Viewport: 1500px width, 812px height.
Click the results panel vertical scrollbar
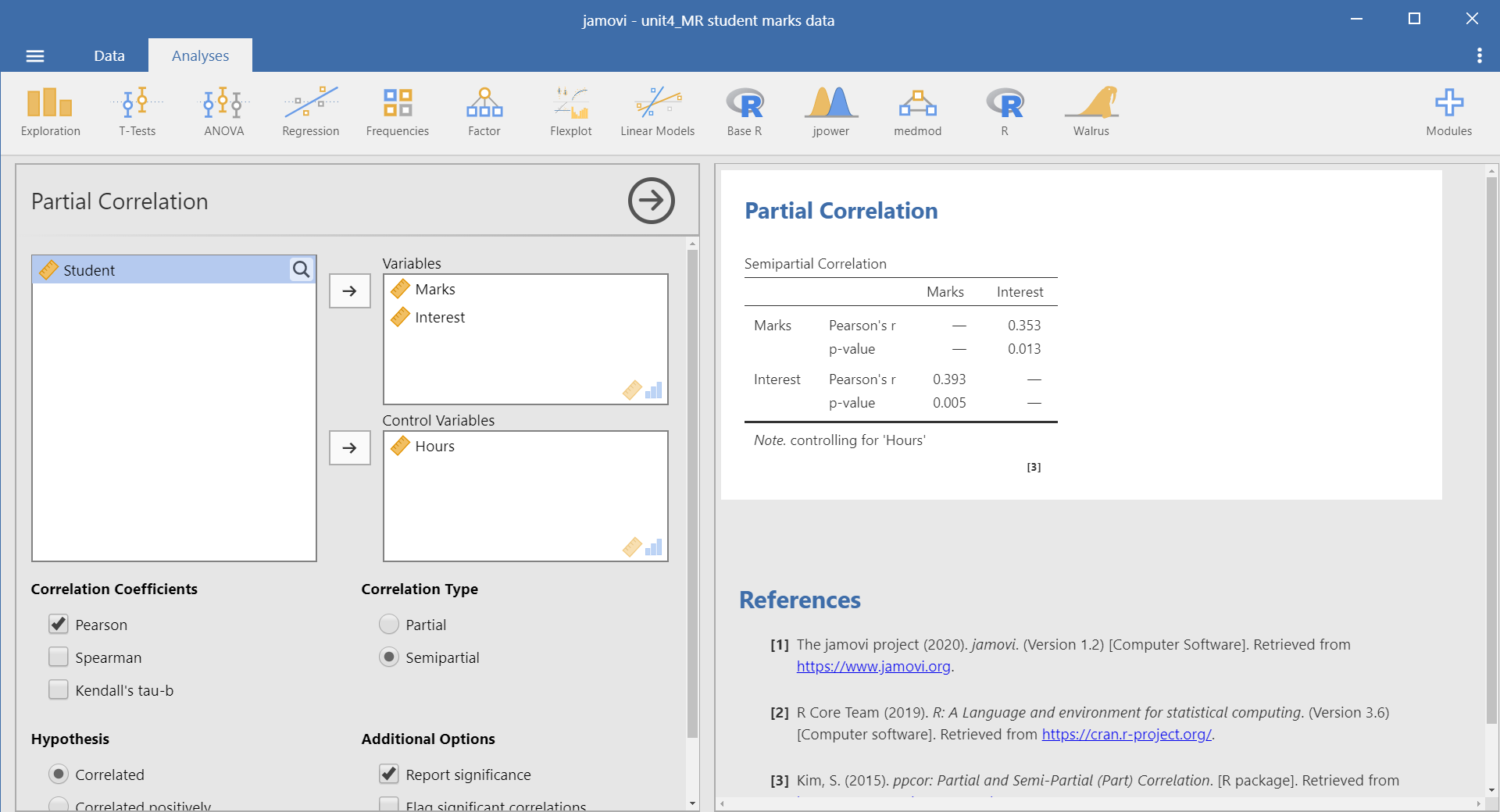click(1492, 451)
